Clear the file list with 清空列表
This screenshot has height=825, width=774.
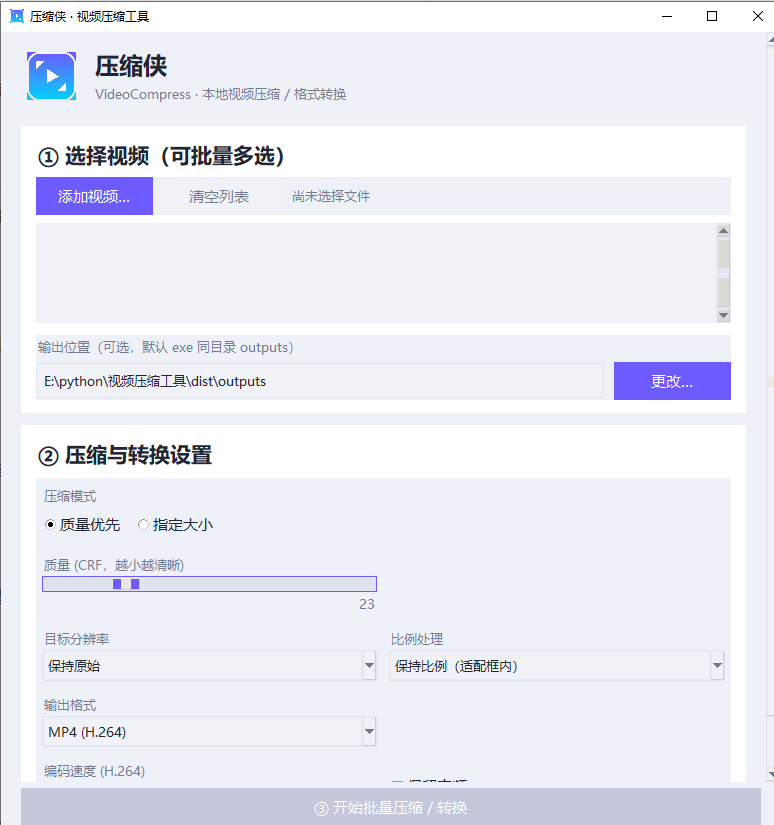pos(218,196)
